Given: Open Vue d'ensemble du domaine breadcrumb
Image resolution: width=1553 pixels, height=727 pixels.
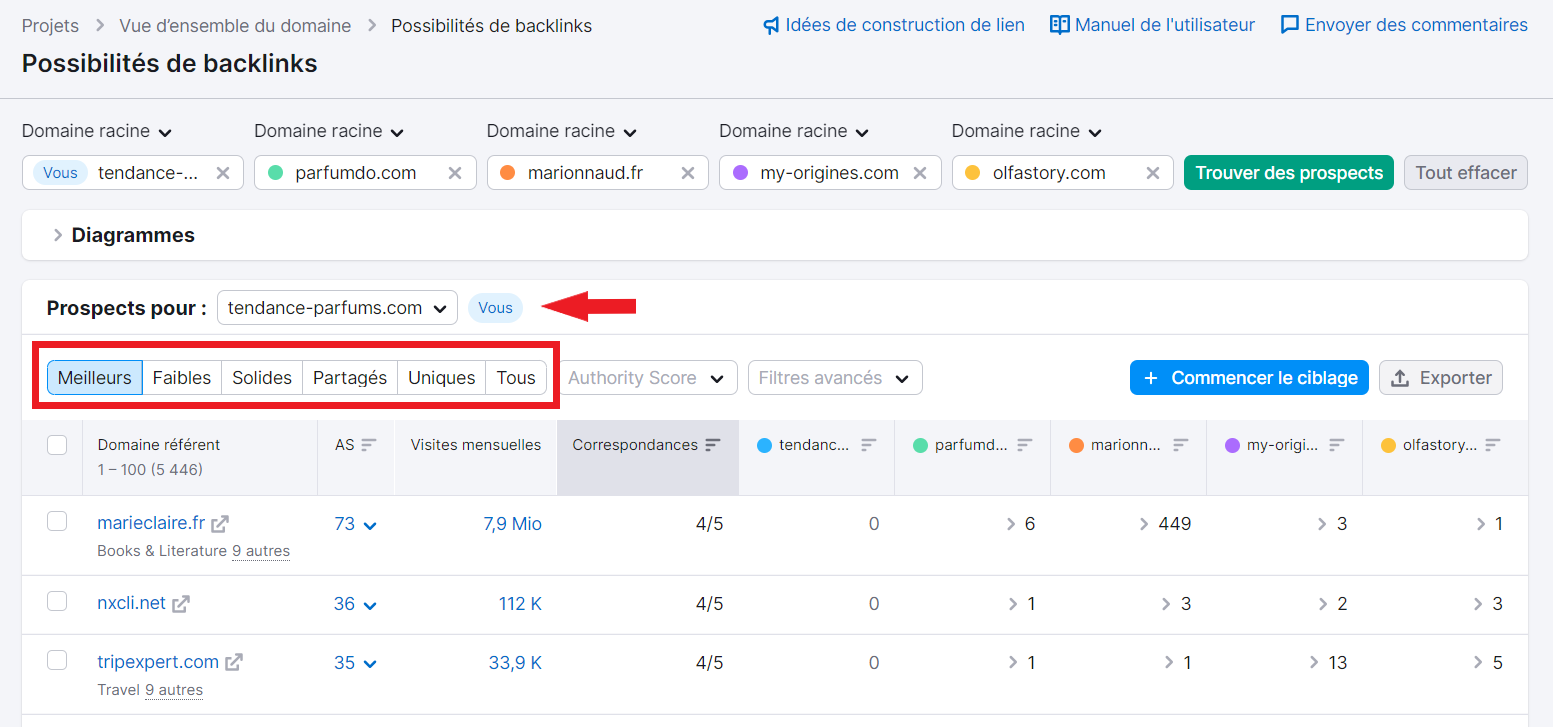Looking at the screenshot, I should point(235,26).
